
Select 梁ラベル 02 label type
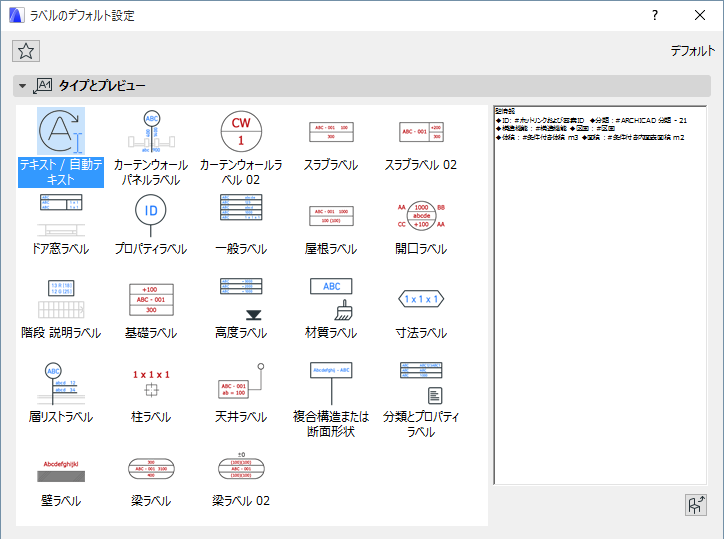click(241, 477)
